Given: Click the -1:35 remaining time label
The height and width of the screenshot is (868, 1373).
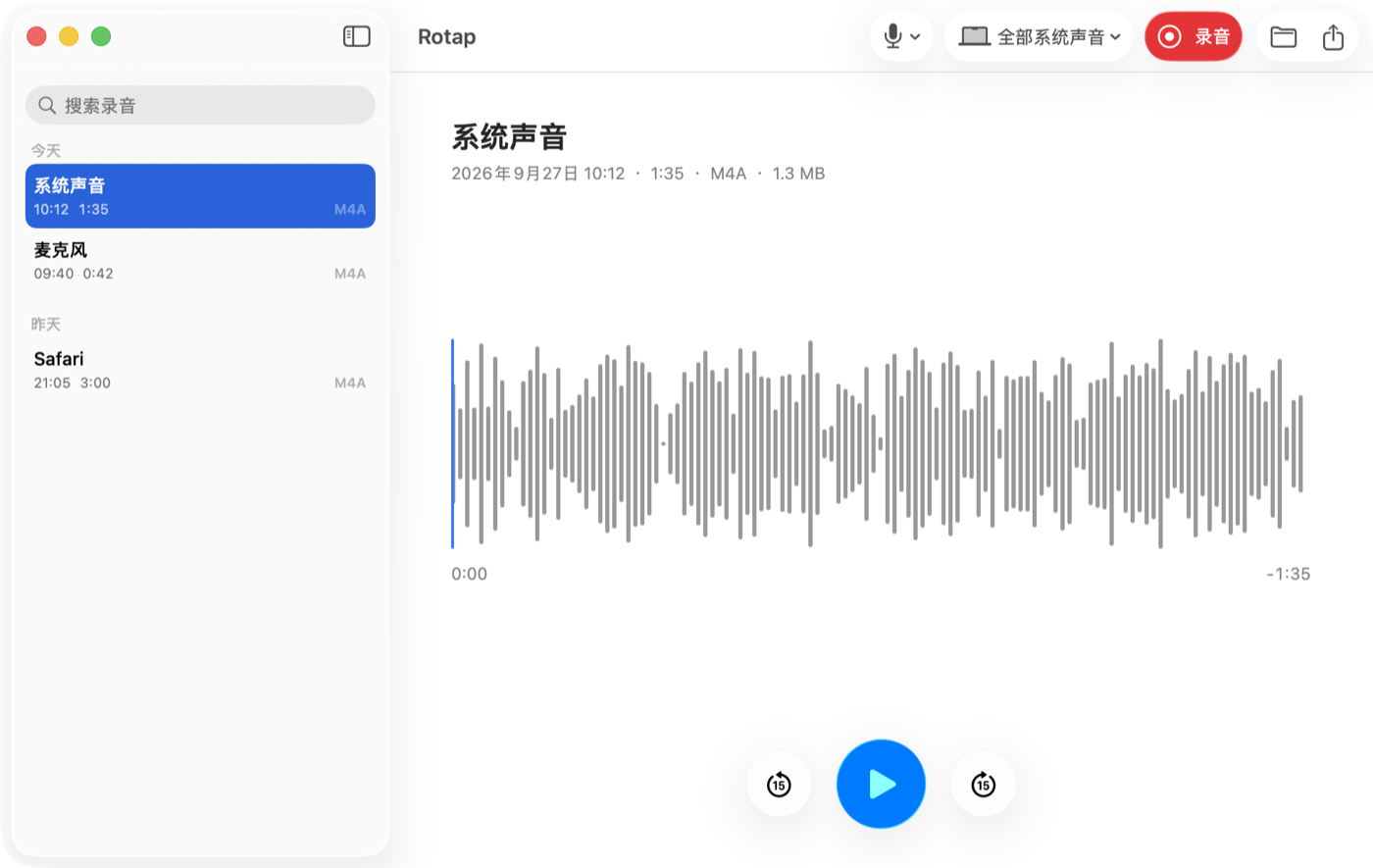Looking at the screenshot, I should [x=1288, y=574].
